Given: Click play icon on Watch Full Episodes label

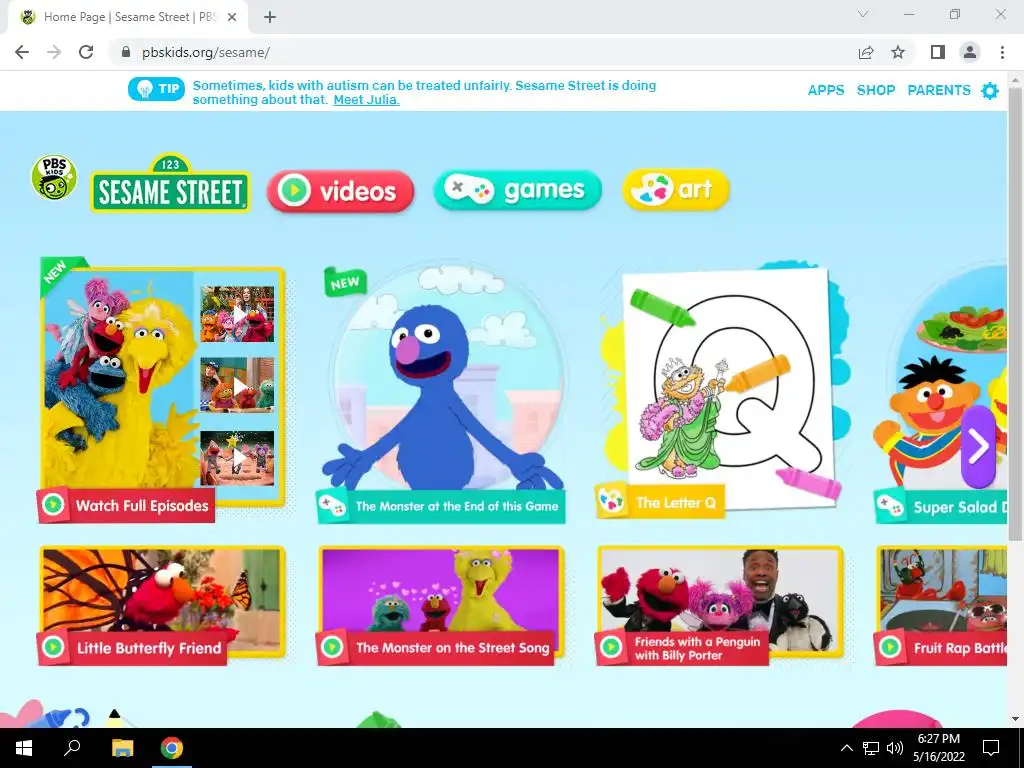Looking at the screenshot, I should [54, 505].
